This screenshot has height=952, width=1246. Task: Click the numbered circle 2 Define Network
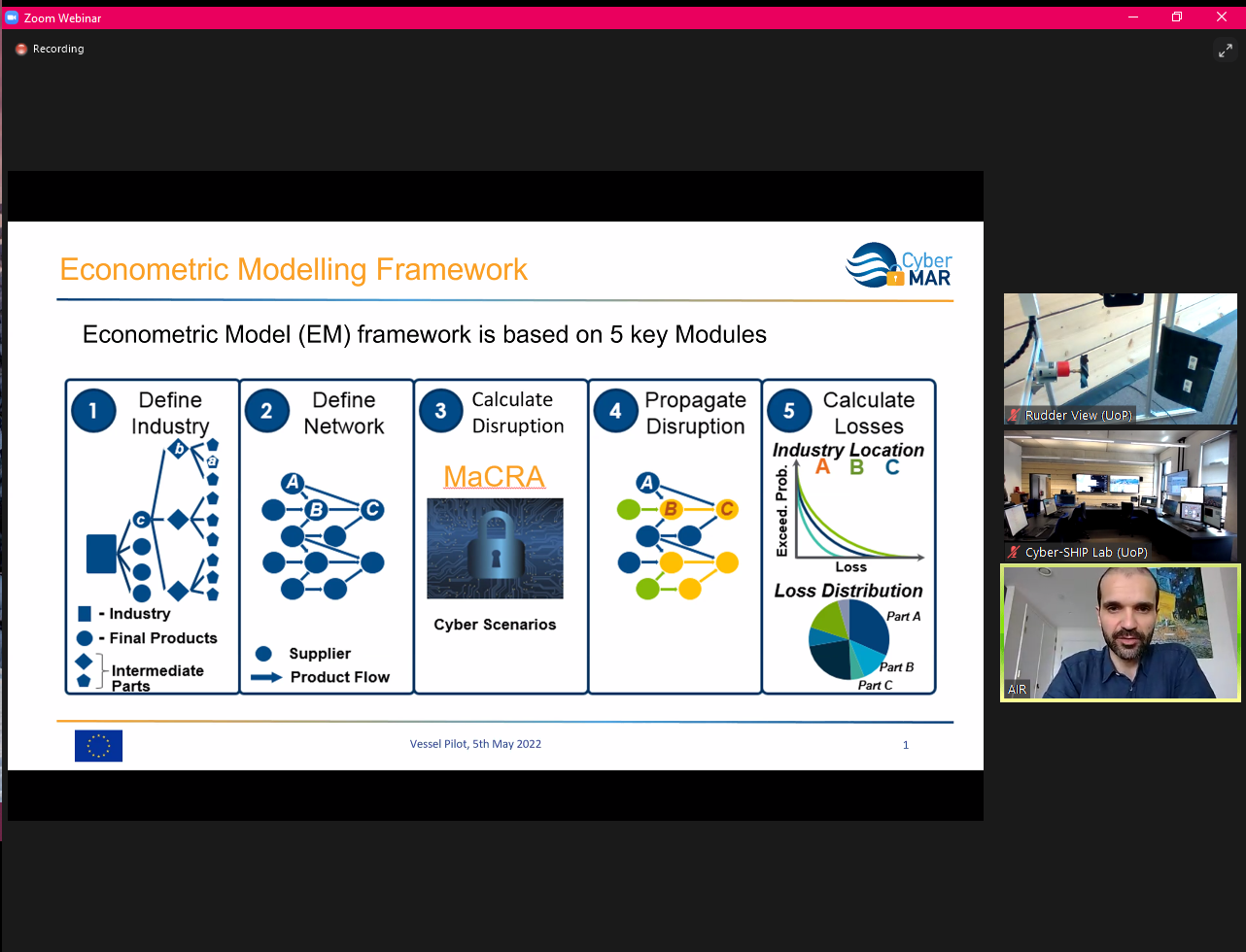266,411
